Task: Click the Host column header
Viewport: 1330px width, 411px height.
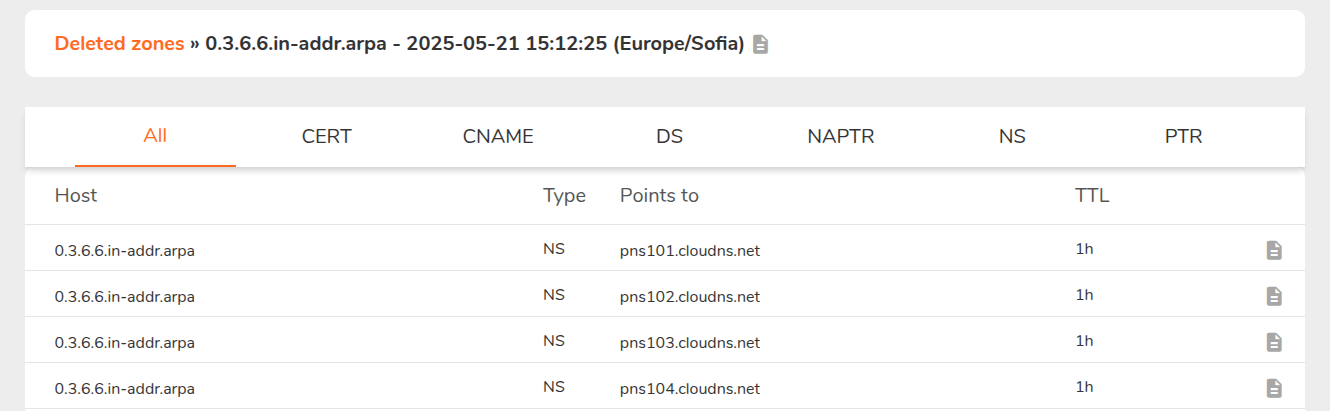Action: pos(76,196)
